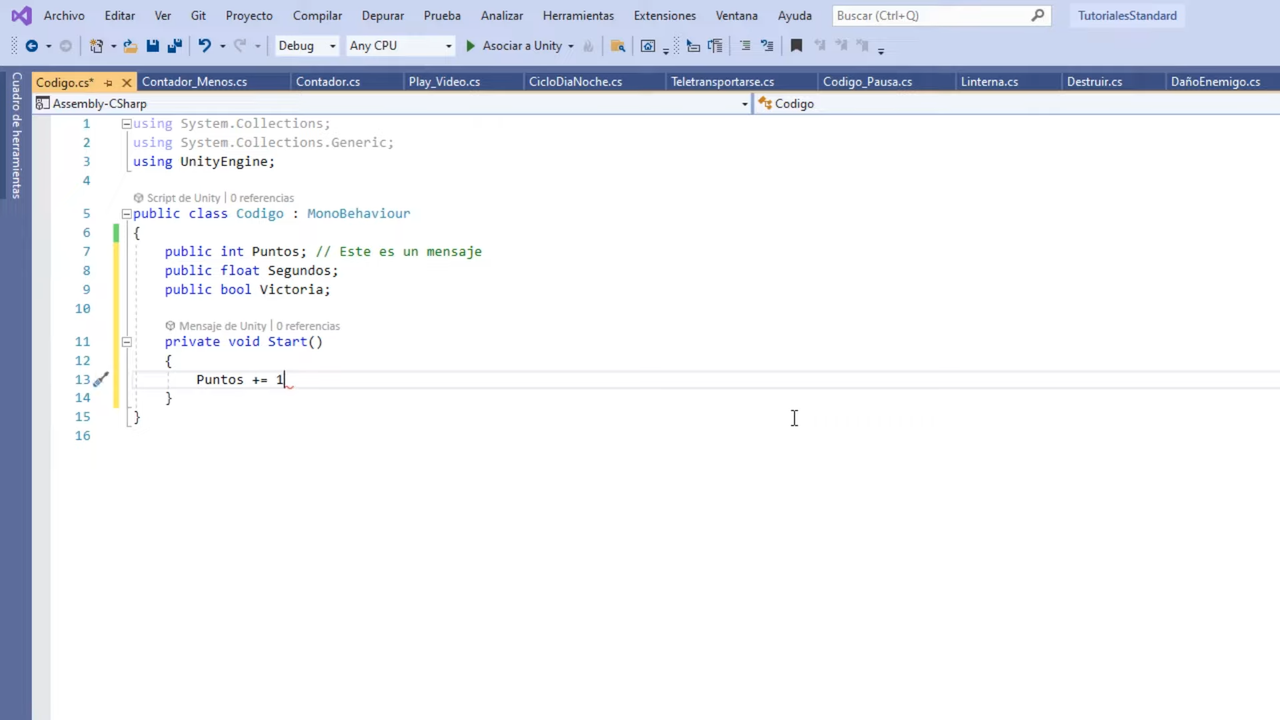The image size is (1280, 720).
Task: Open the Codigo type navigation dropdown
Action: click(1017, 104)
